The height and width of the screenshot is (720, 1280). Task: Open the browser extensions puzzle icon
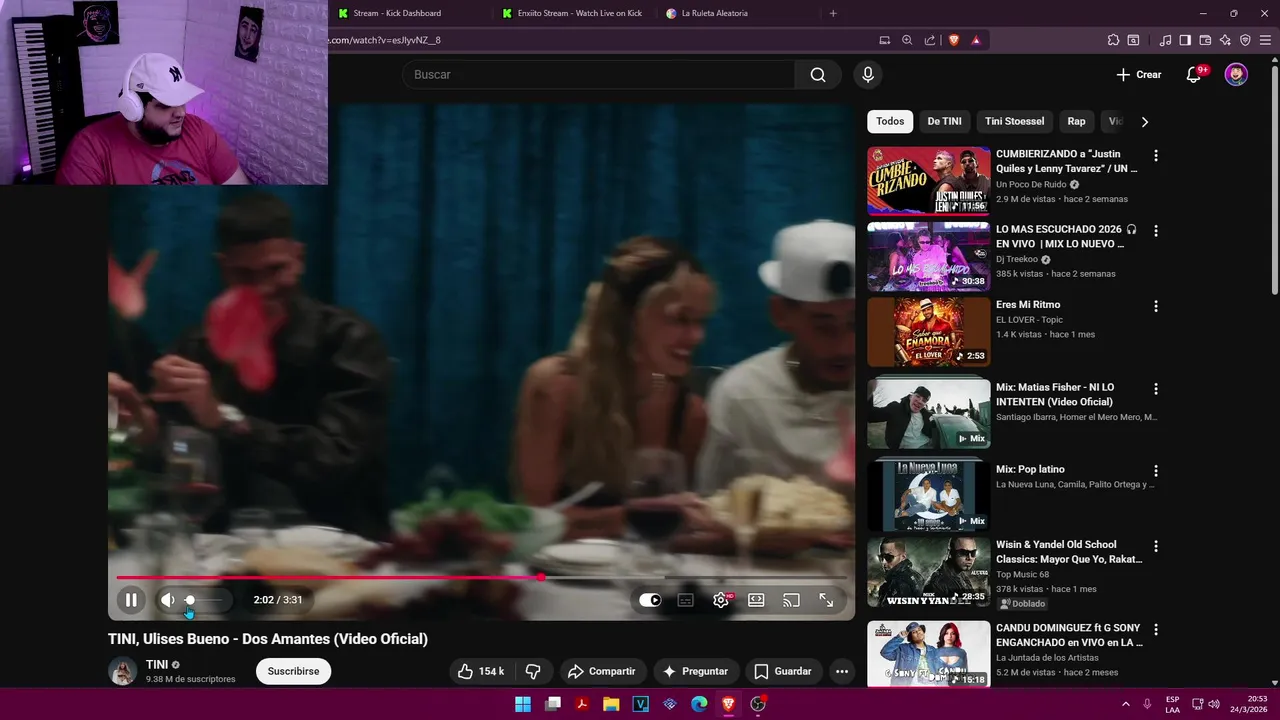pos(1113,40)
